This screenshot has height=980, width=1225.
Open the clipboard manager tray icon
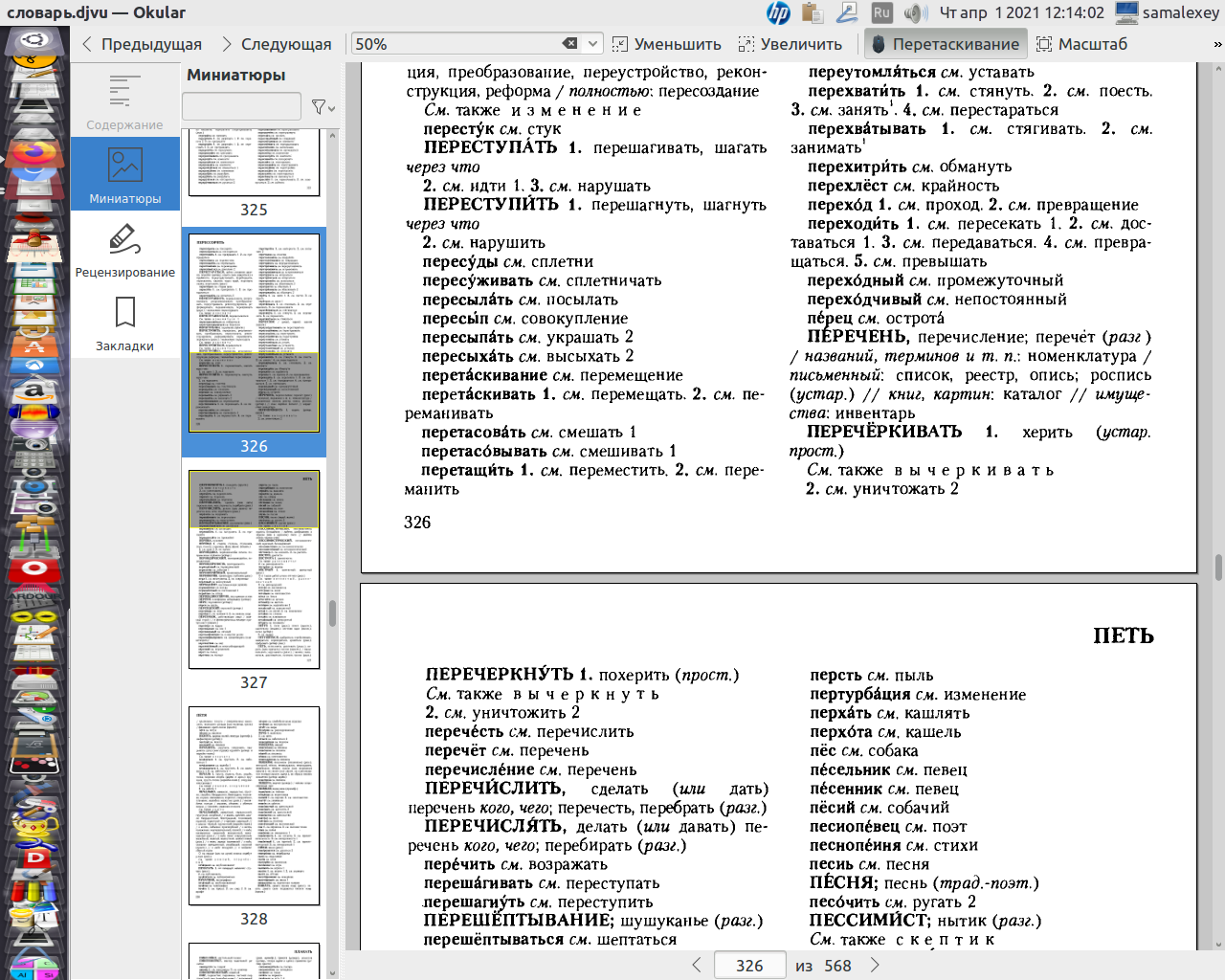pos(813,12)
